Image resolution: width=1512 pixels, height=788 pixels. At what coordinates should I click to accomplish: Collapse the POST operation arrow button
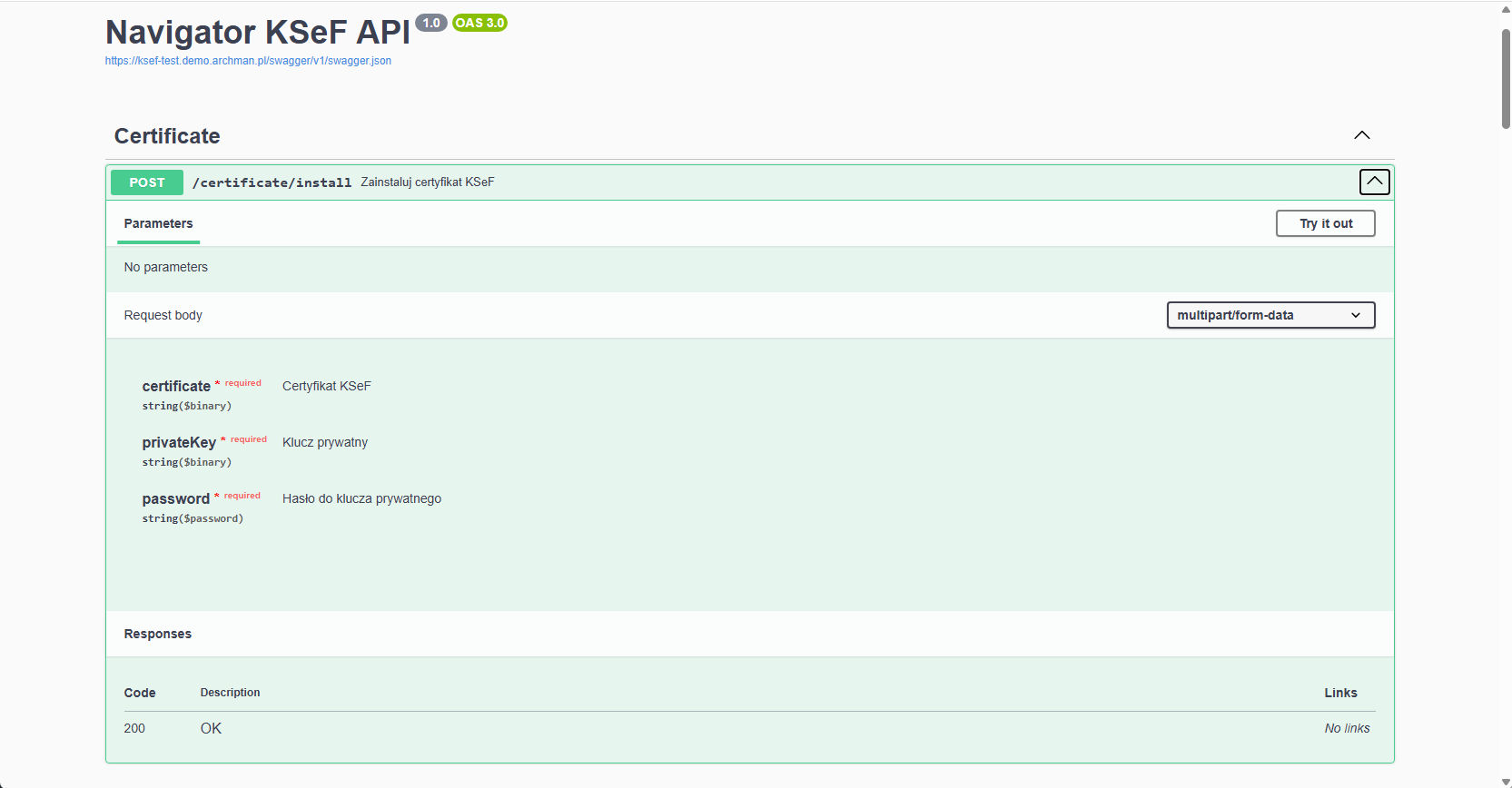[x=1374, y=182]
